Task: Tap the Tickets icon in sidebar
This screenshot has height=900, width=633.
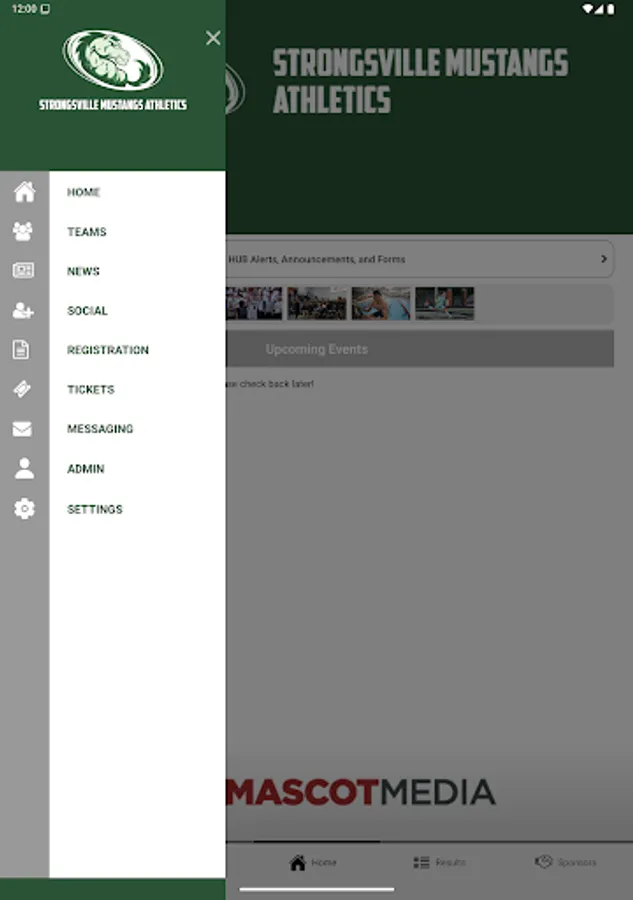Action: (22, 389)
